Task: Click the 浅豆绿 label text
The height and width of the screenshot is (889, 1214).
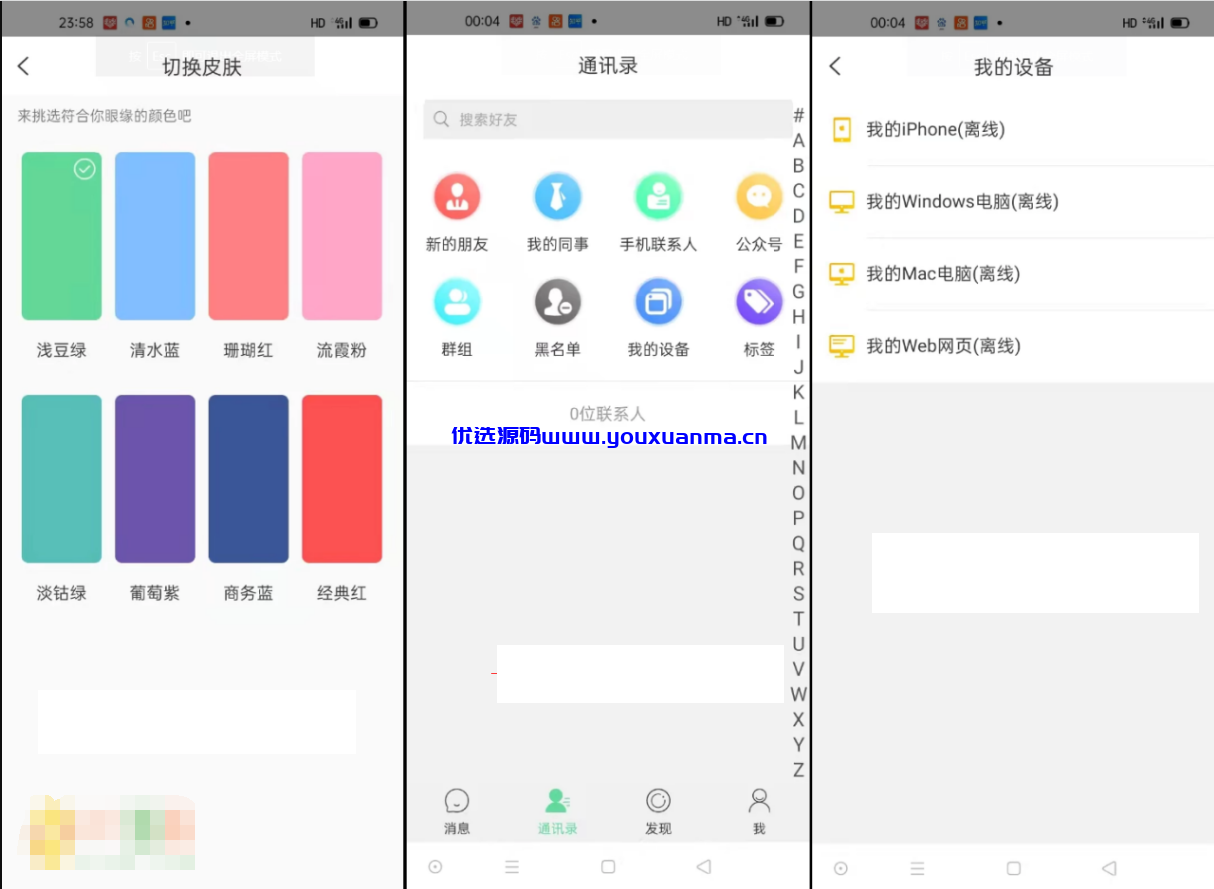Action: click(62, 350)
